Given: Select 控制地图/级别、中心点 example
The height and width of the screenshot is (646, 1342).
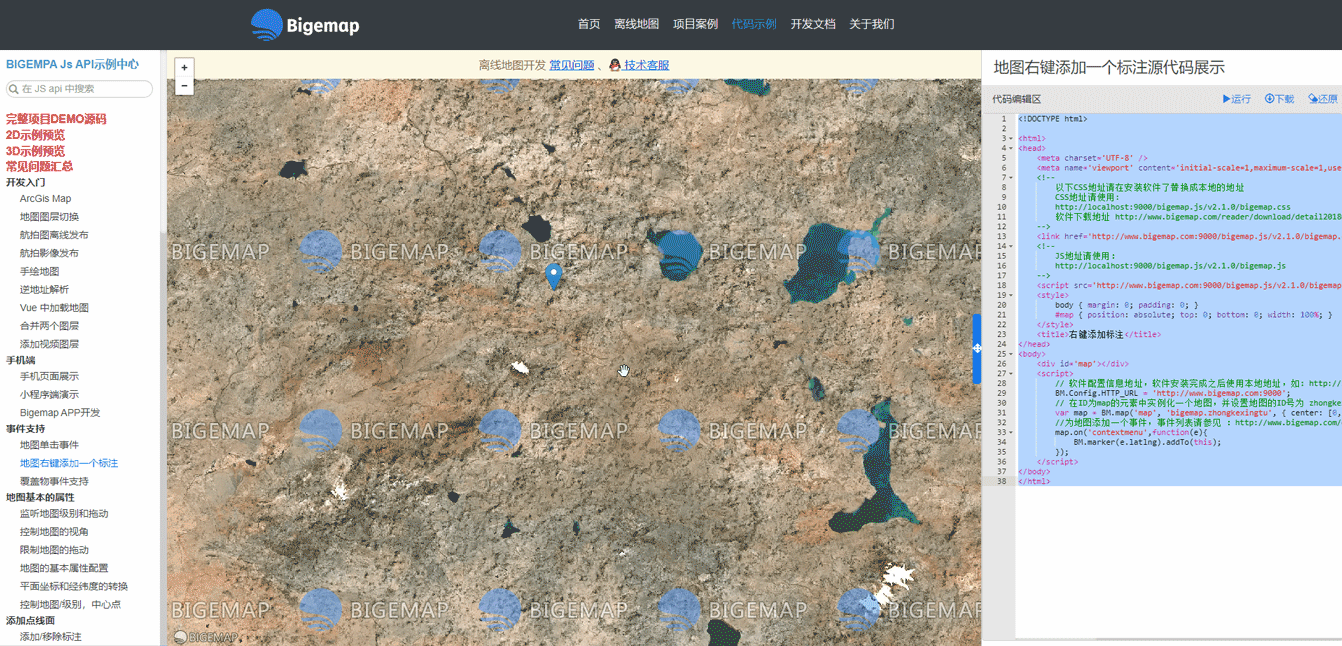Looking at the screenshot, I should pyautogui.click(x=70, y=605).
